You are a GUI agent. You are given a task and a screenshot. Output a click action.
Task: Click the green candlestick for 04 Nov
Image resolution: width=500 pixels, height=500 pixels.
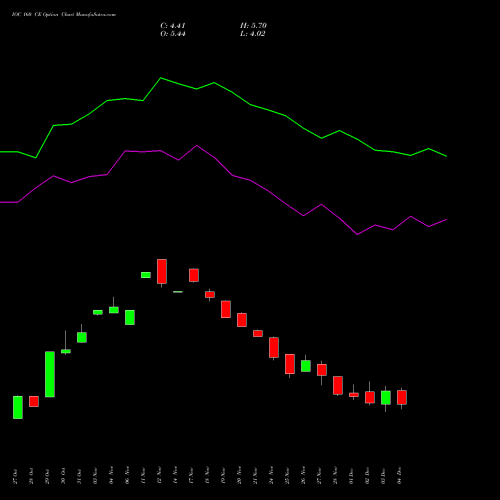[114, 310]
